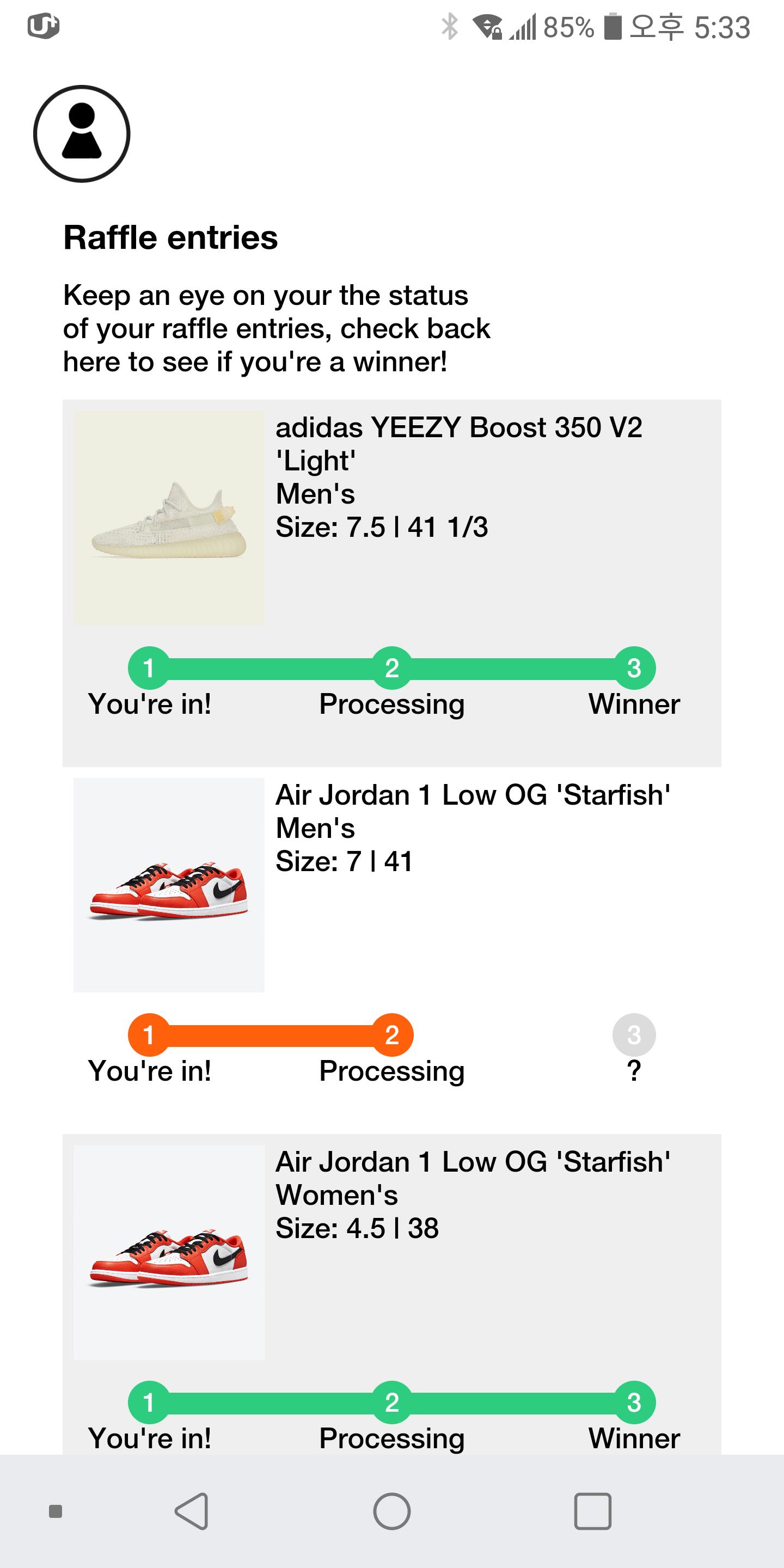Open the recent apps square button

592,1511
